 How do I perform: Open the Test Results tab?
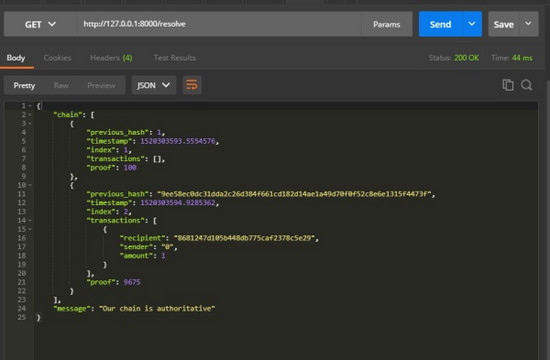point(175,58)
